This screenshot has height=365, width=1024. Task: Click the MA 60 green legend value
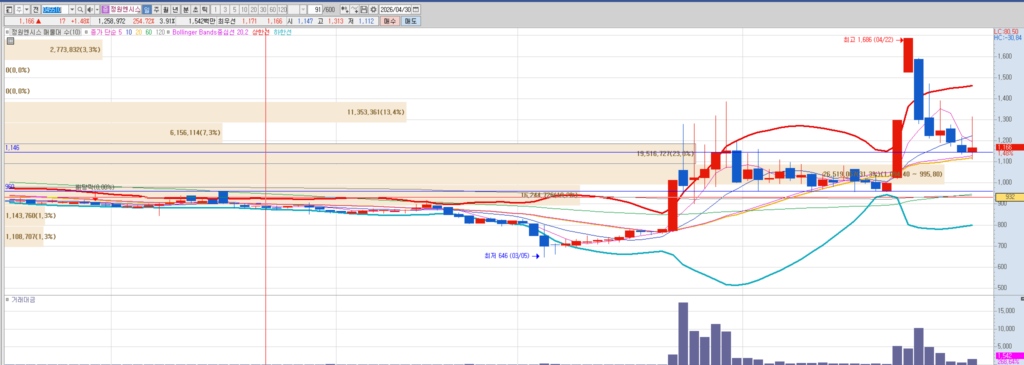pyautogui.click(x=149, y=32)
